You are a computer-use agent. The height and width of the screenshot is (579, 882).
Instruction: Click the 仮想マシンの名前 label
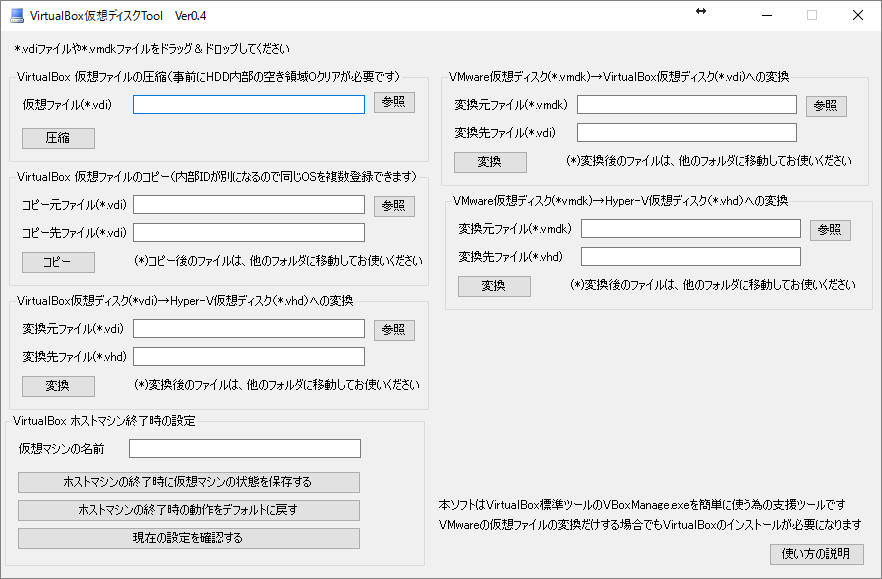click(61, 448)
